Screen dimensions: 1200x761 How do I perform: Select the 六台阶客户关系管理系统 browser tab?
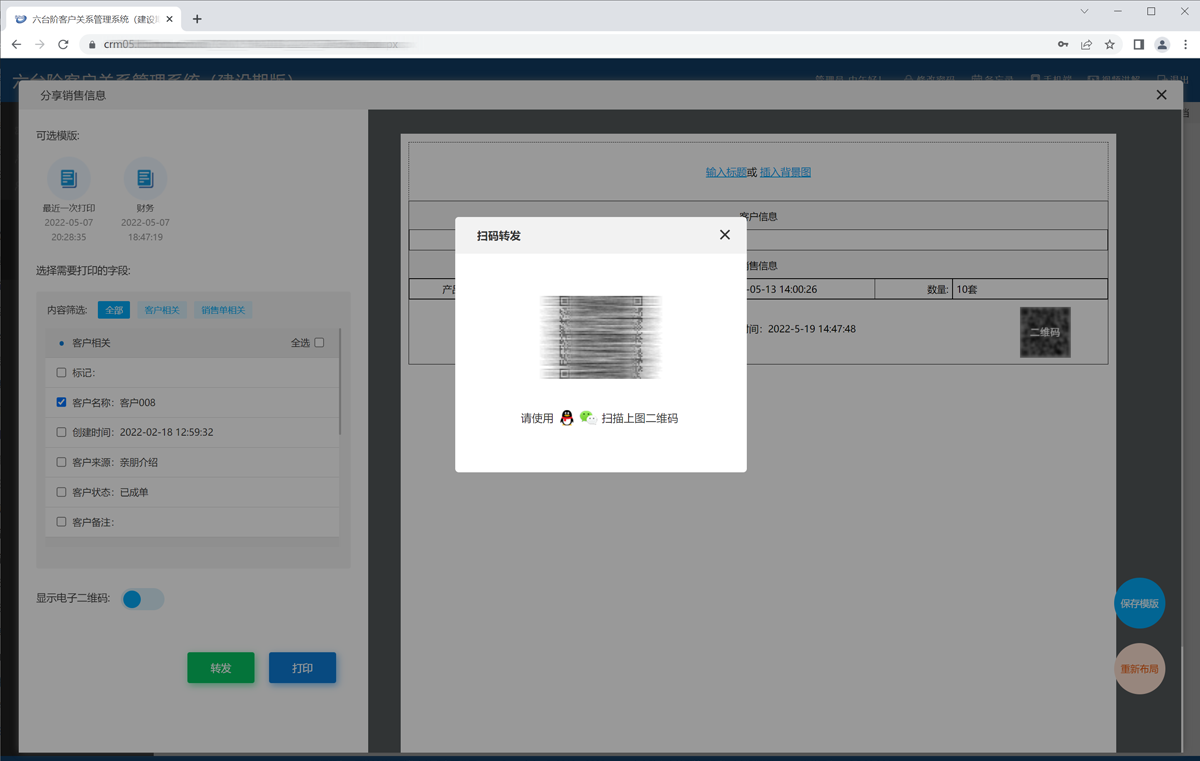pos(94,19)
